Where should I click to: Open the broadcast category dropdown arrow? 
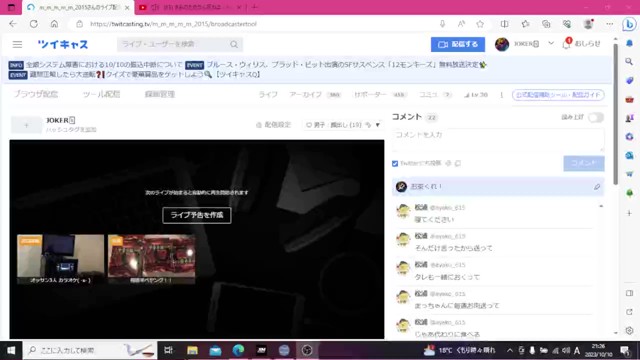[x=378, y=124]
